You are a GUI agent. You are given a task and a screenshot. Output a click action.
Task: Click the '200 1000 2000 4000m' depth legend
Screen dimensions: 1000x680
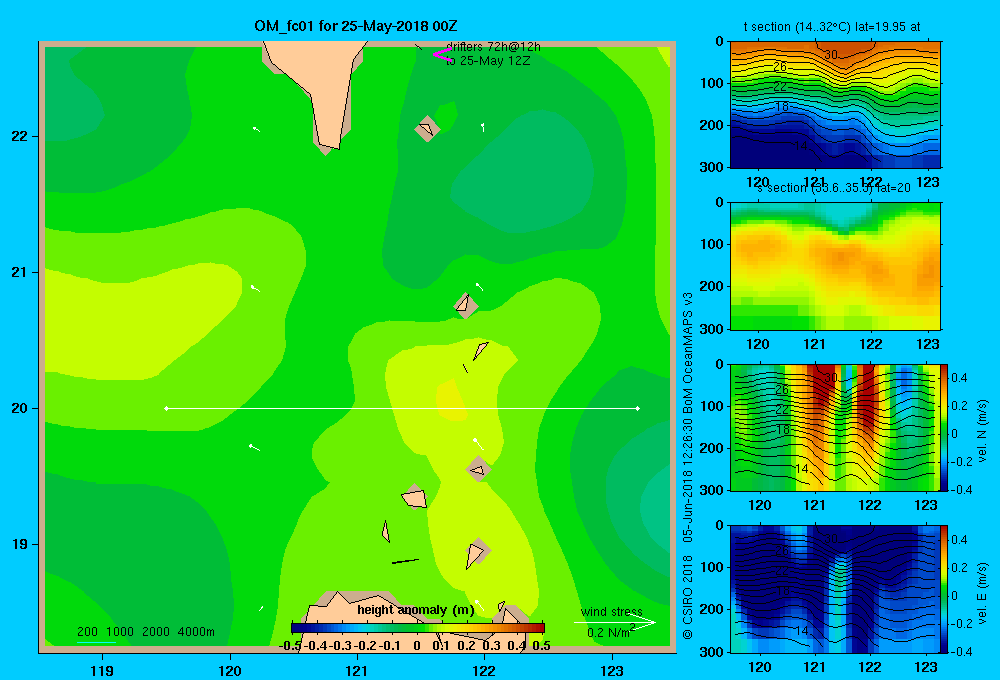(146, 632)
